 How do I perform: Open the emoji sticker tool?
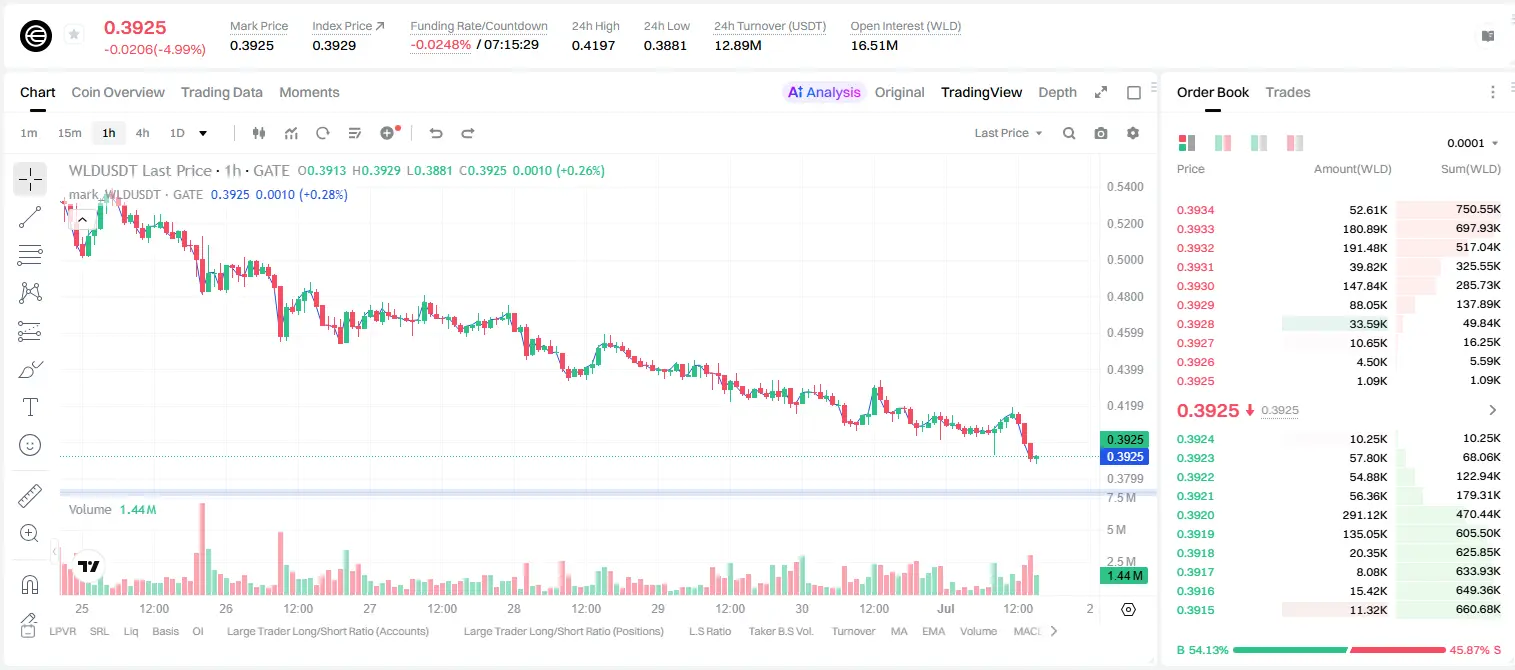(x=30, y=445)
